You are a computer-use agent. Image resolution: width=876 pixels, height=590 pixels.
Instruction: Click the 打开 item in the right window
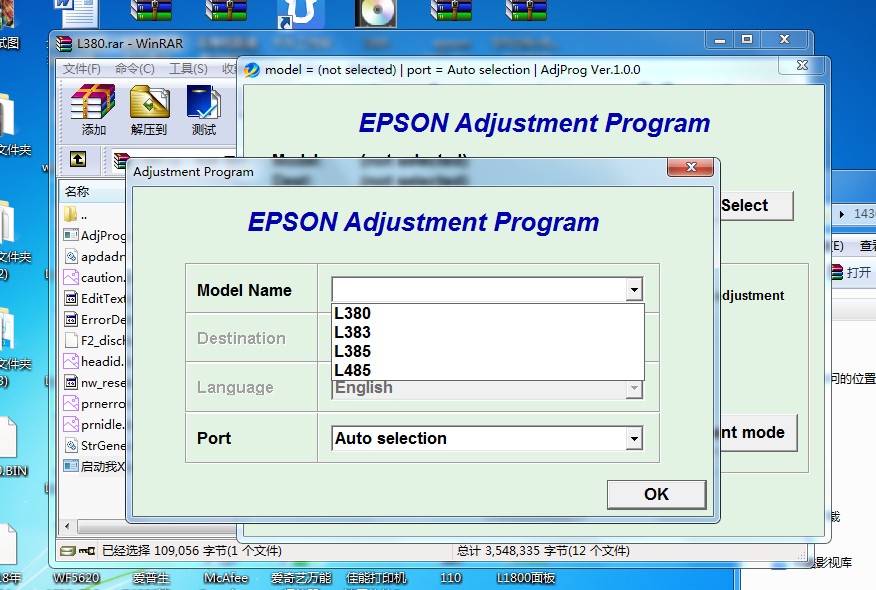click(x=851, y=273)
